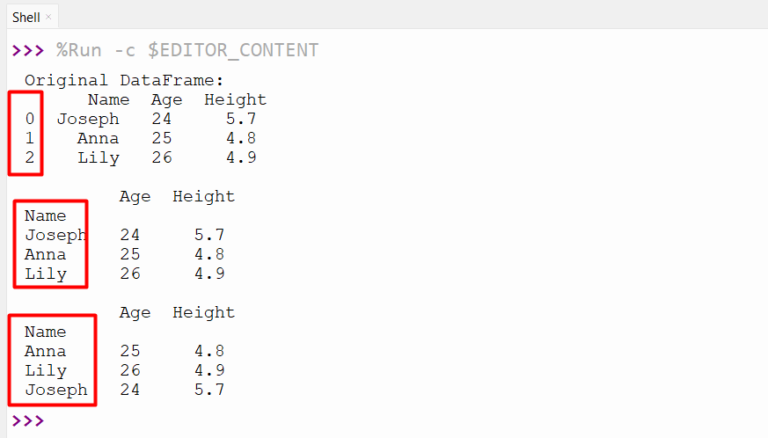Click Anna in the third table's index
The height and width of the screenshot is (438, 768).
tap(45, 351)
